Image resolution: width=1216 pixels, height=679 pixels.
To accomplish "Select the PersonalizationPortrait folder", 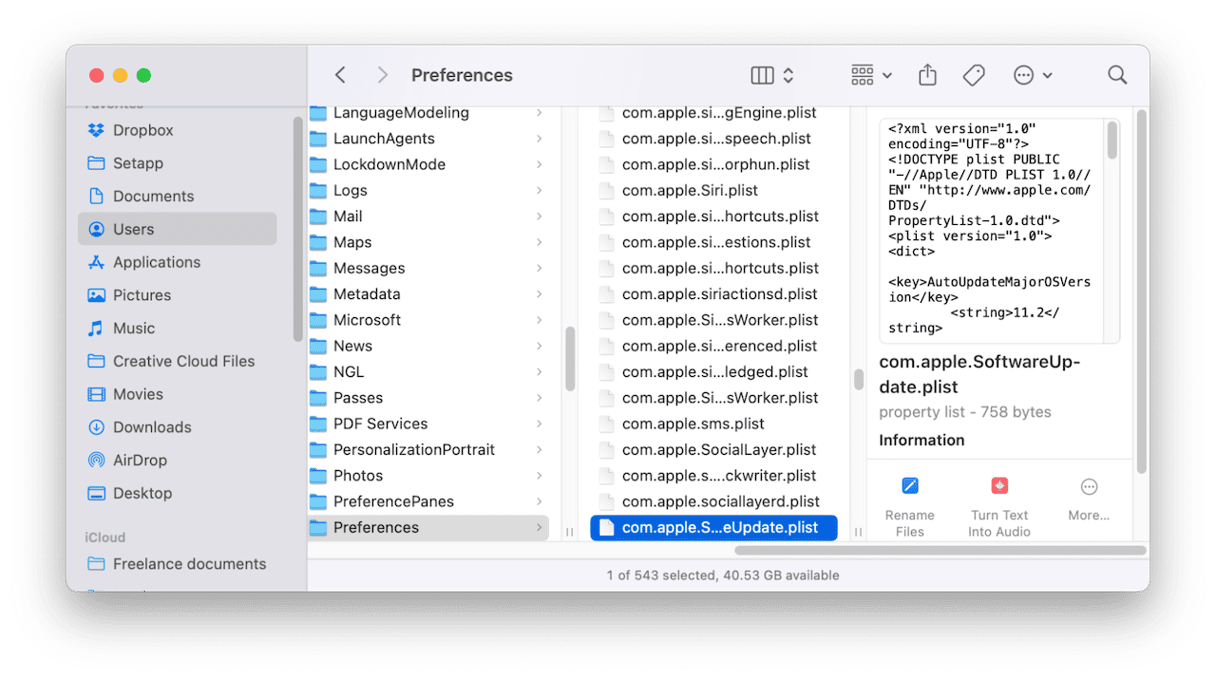I will click(429, 450).
